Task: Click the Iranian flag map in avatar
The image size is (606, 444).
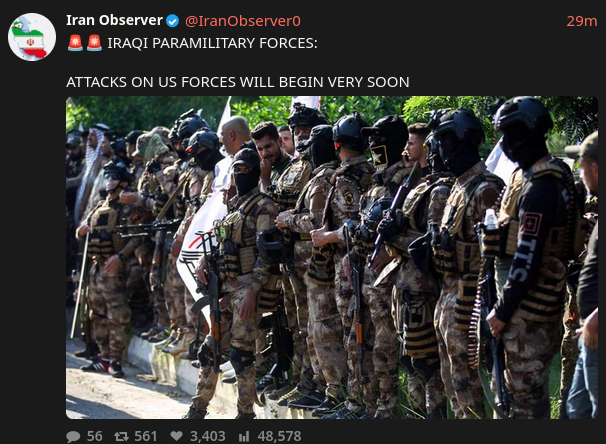Action: [31, 39]
